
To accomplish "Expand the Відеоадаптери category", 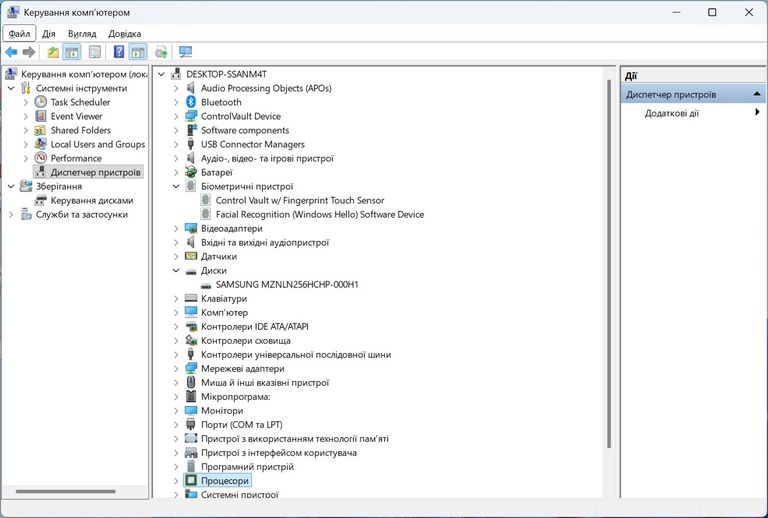I will pos(176,228).
